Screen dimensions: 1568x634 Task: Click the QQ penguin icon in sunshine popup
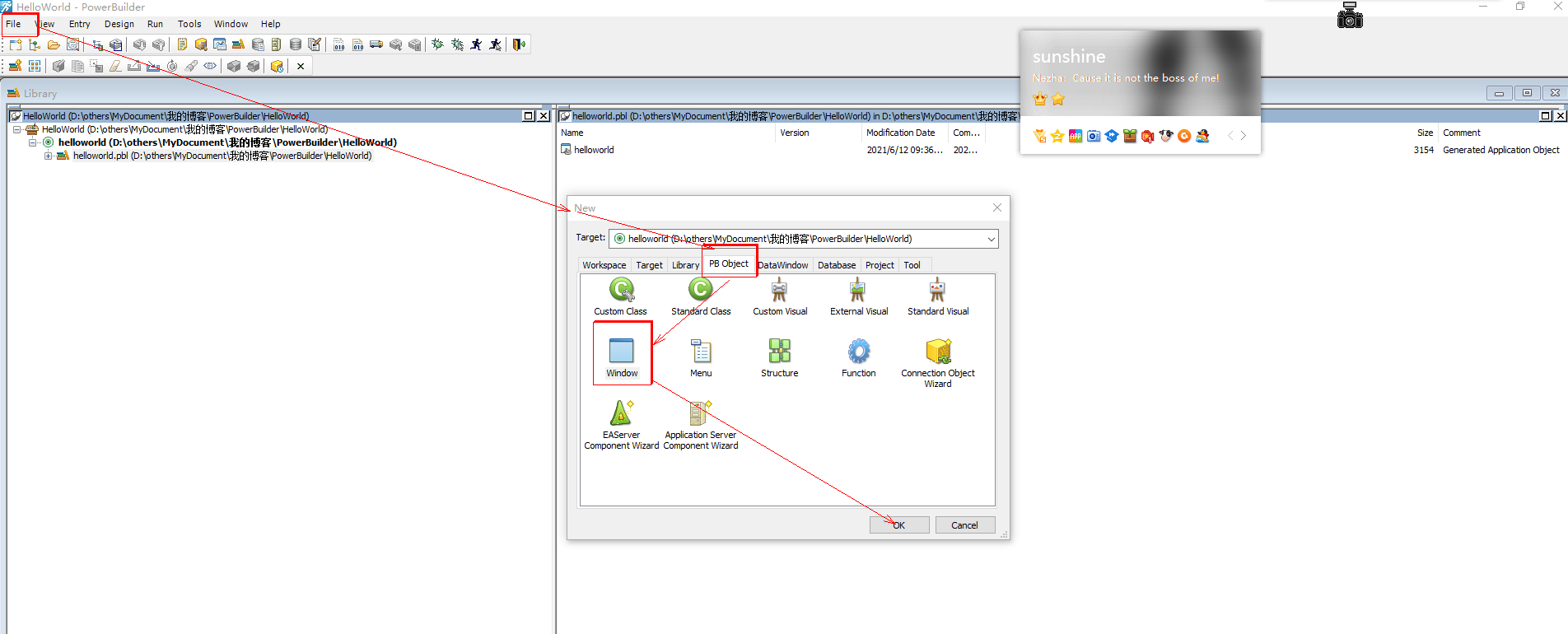(x=1202, y=136)
